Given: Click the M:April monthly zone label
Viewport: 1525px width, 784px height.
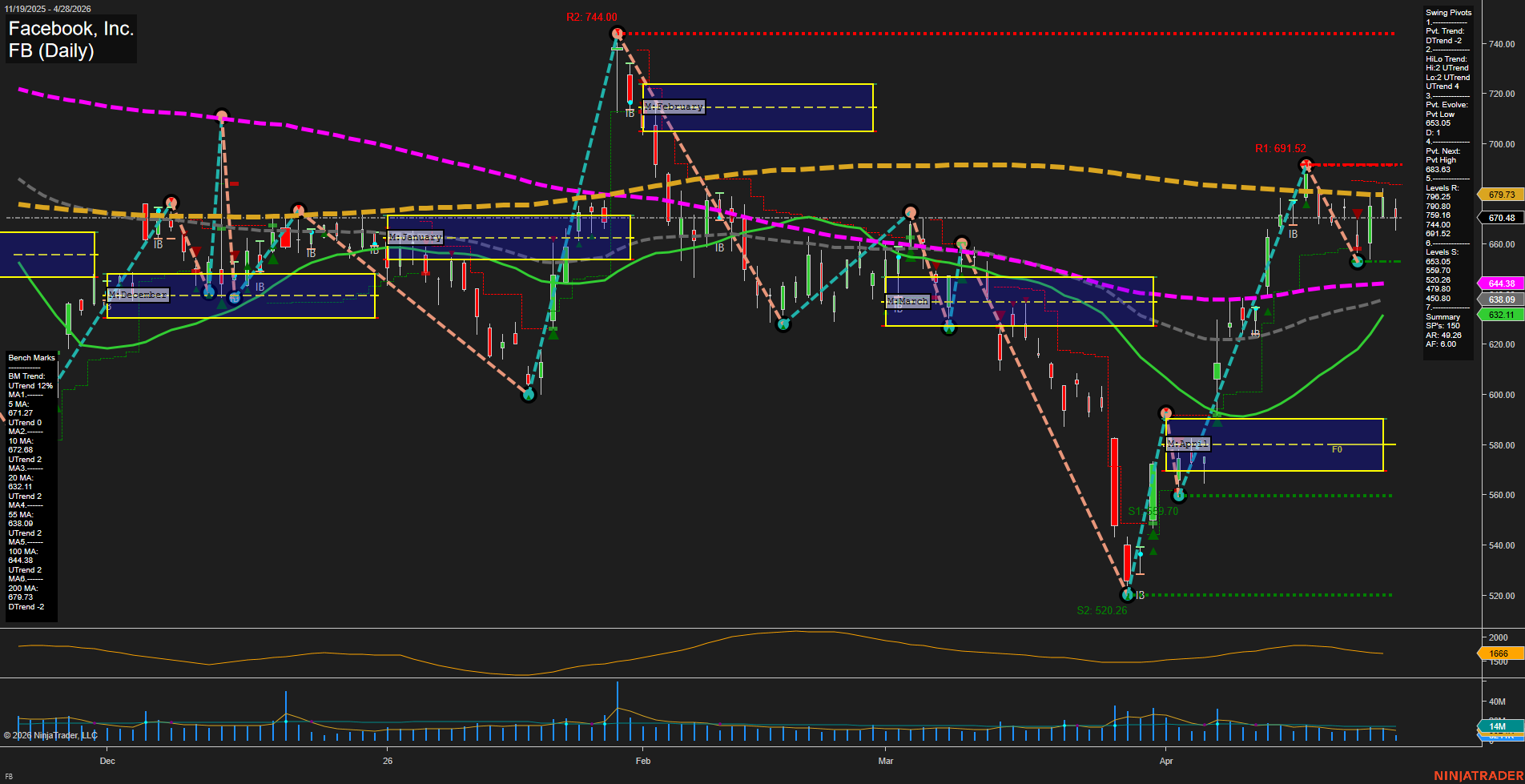Looking at the screenshot, I should [x=1188, y=444].
